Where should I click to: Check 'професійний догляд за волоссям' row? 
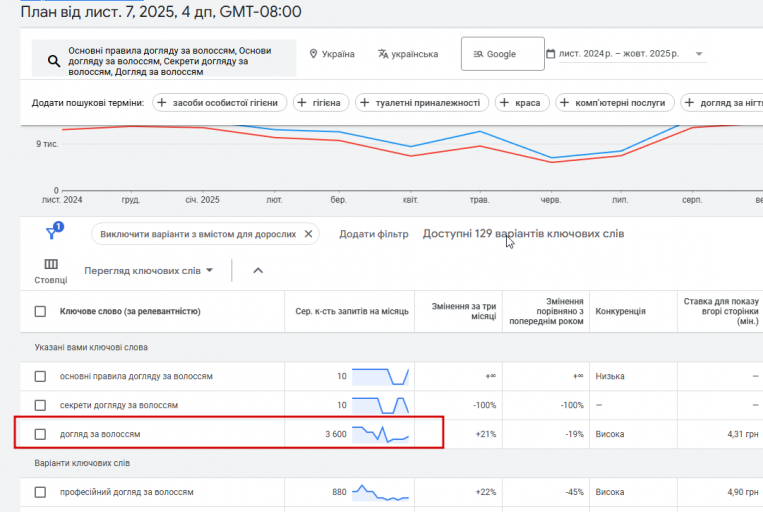pos(40,492)
